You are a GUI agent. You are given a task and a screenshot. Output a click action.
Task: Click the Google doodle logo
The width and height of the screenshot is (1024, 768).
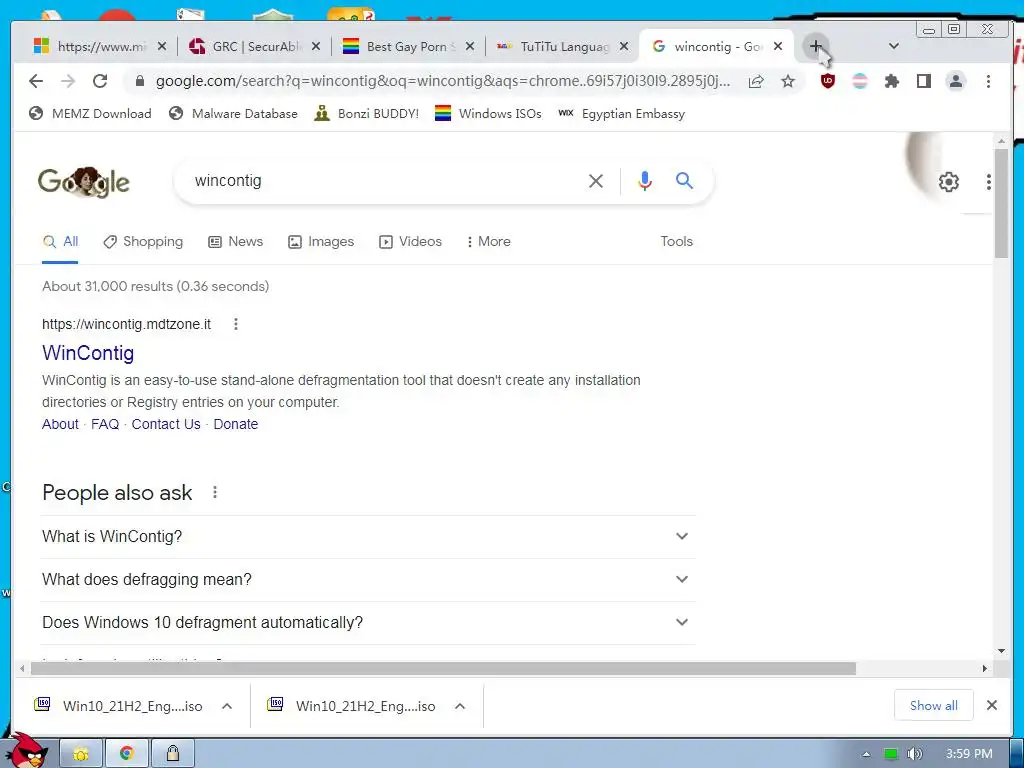coord(84,182)
